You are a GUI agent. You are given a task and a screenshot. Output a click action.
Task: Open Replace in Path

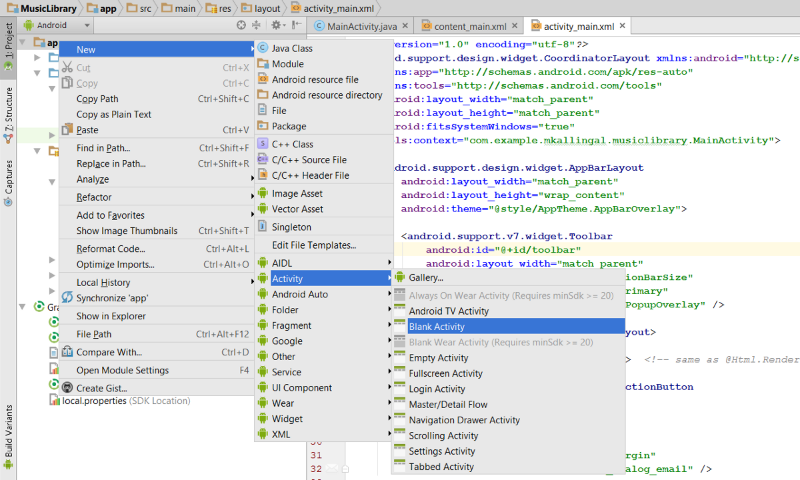(x=157, y=164)
